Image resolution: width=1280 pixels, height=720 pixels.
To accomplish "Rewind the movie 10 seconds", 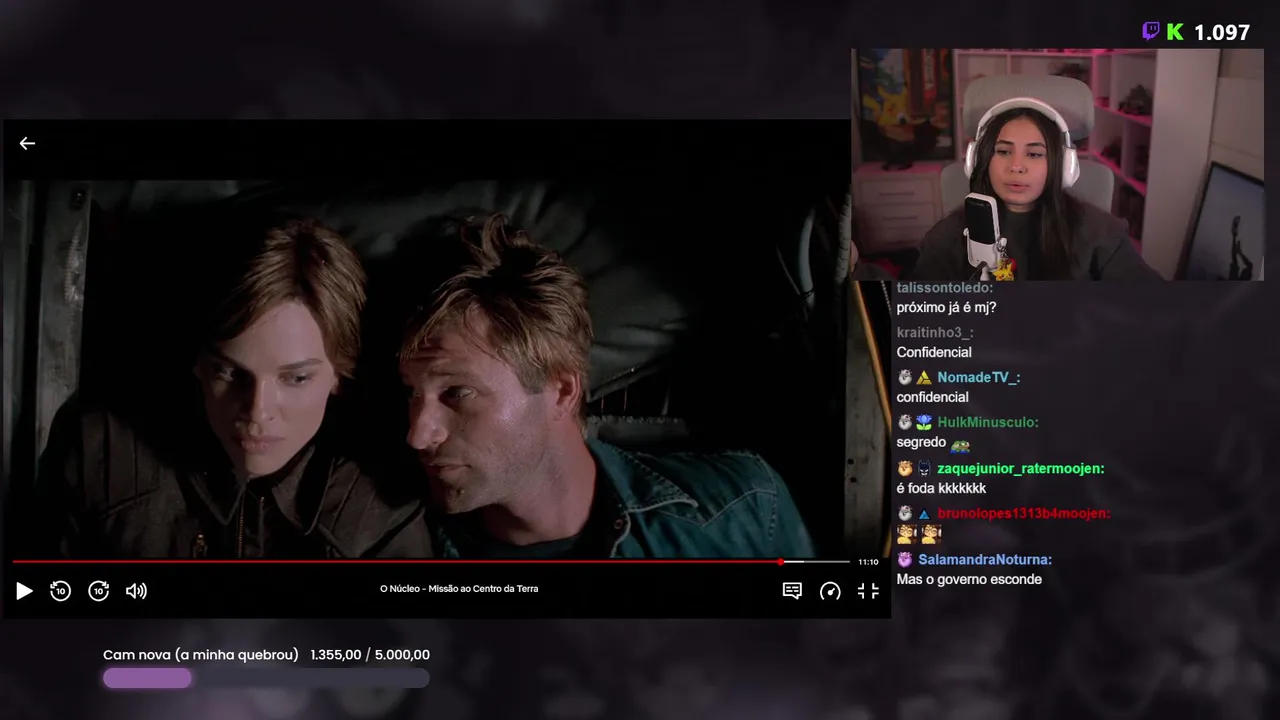I will pos(61,591).
